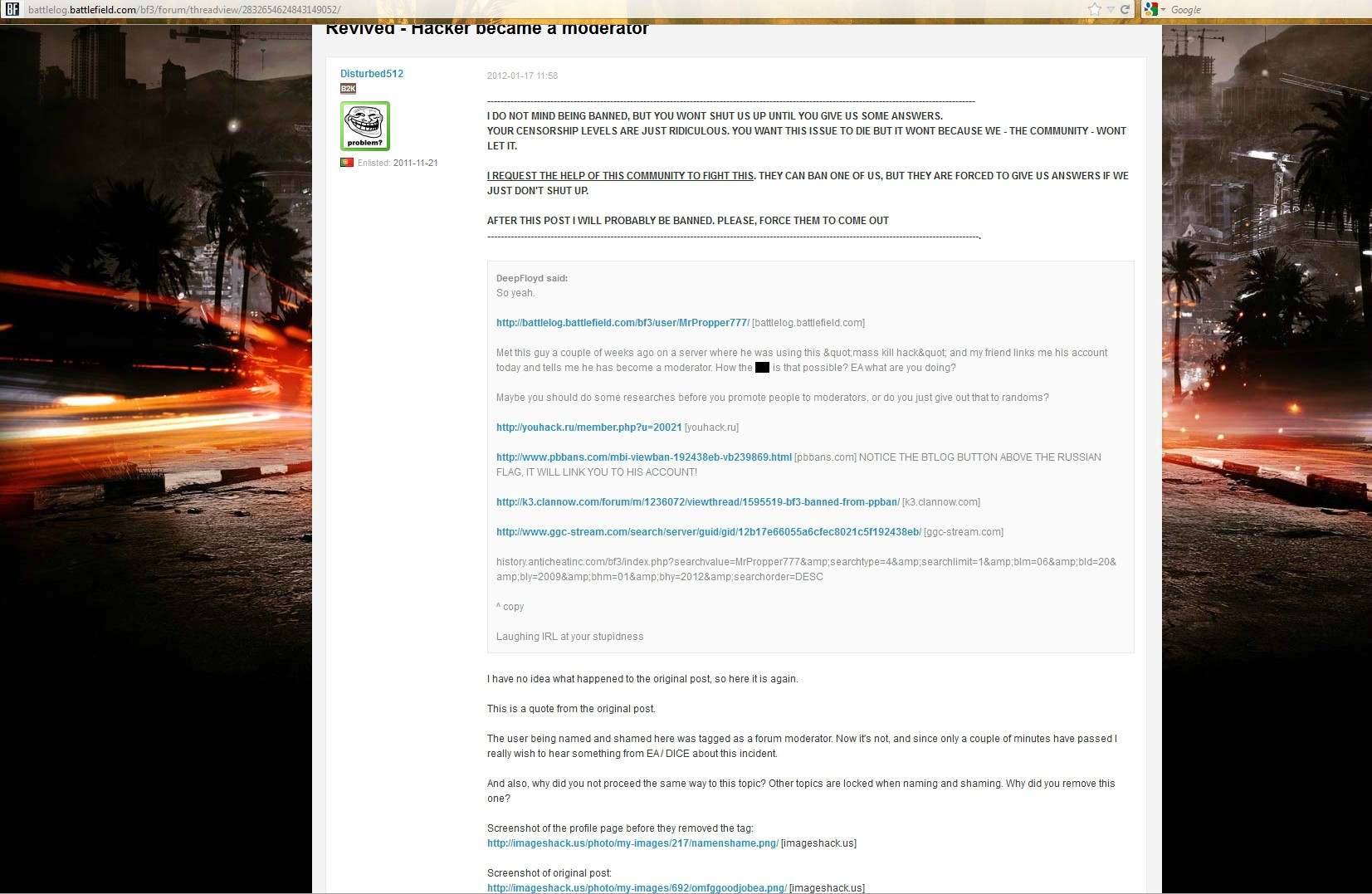Click the 'DeepFloyd said:' quote header
Image resolution: width=1372 pixels, height=894 pixels.
click(x=532, y=278)
